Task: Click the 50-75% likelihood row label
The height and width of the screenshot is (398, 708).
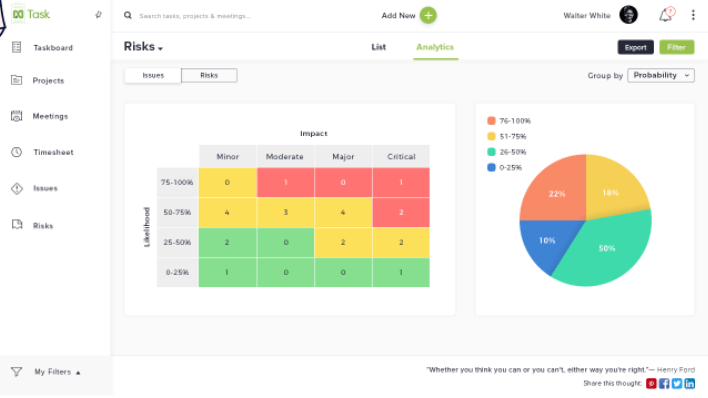Action: click(177, 212)
